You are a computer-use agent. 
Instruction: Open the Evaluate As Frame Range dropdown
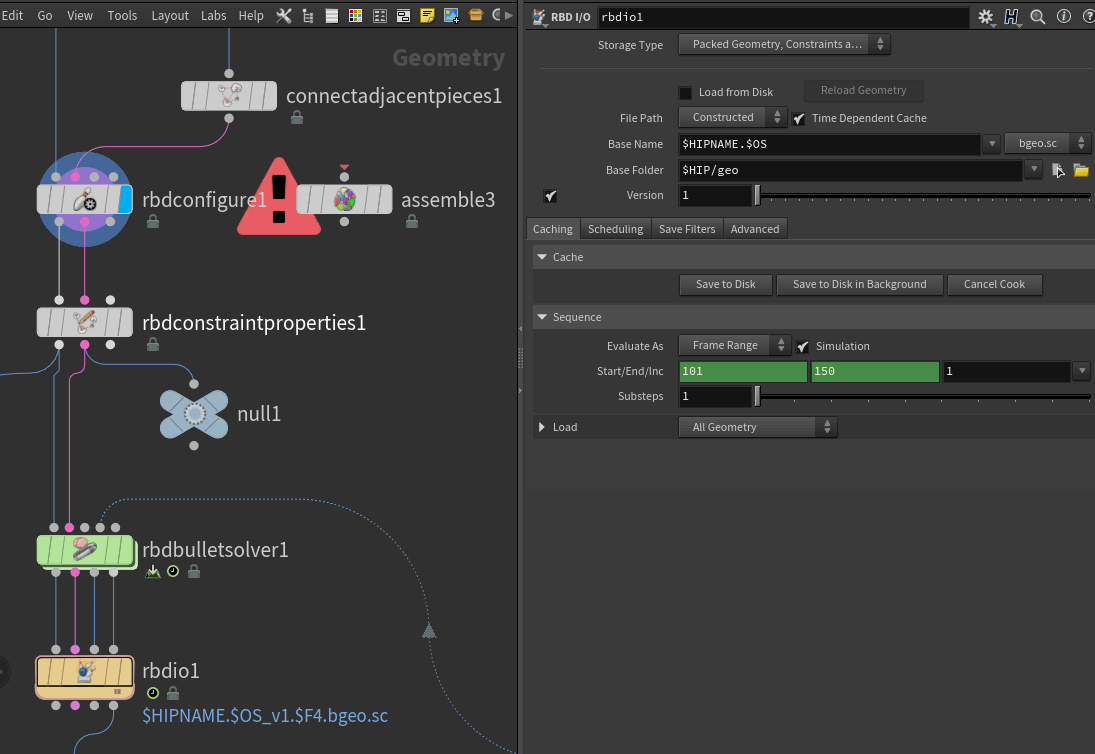[x=734, y=345]
